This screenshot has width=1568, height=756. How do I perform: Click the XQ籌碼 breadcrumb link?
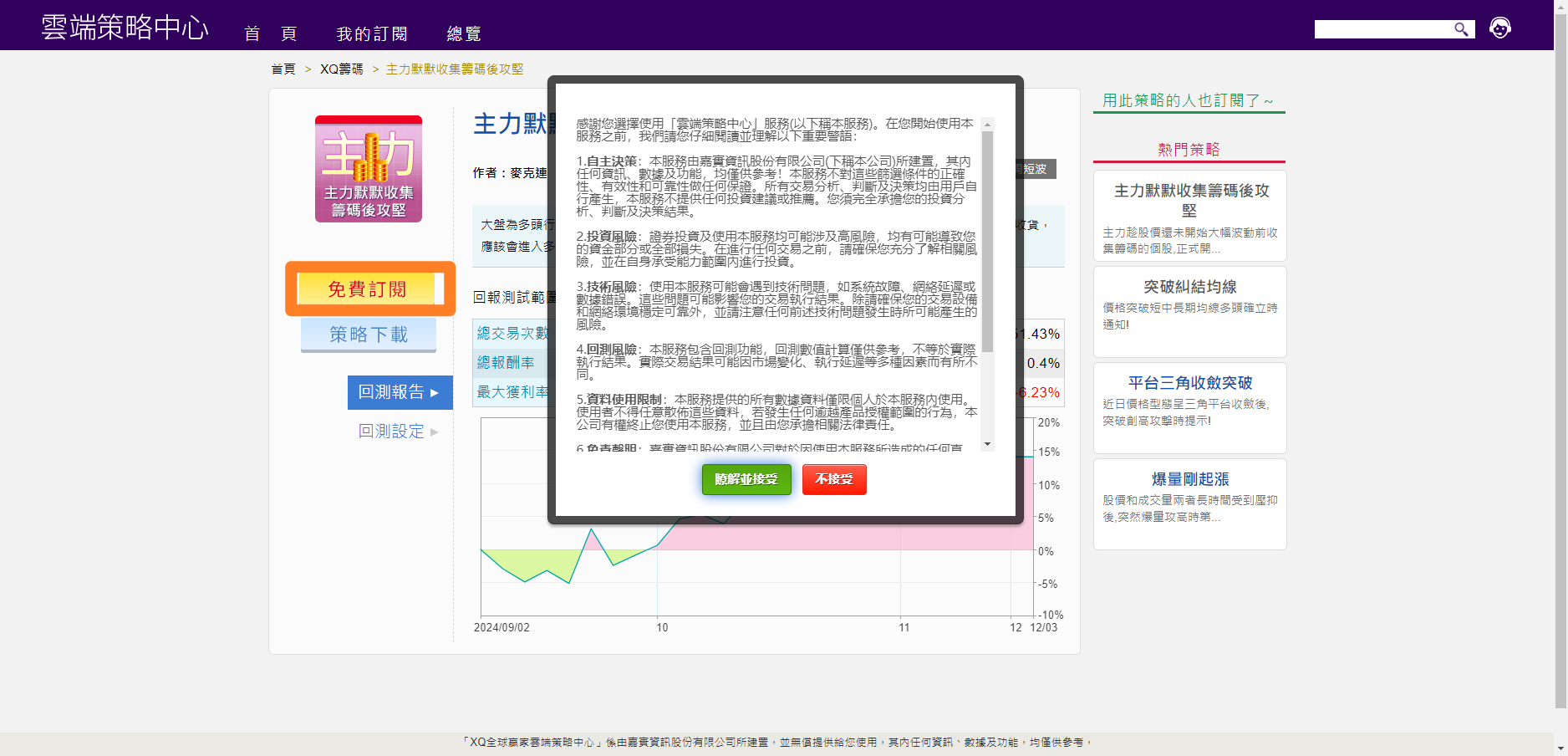[x=341, y=69]
